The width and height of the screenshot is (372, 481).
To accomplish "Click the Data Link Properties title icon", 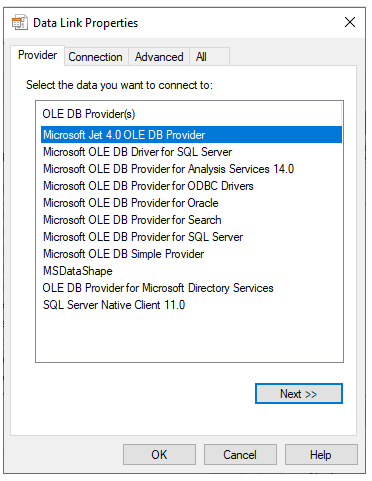I will (x=20, y=23).
